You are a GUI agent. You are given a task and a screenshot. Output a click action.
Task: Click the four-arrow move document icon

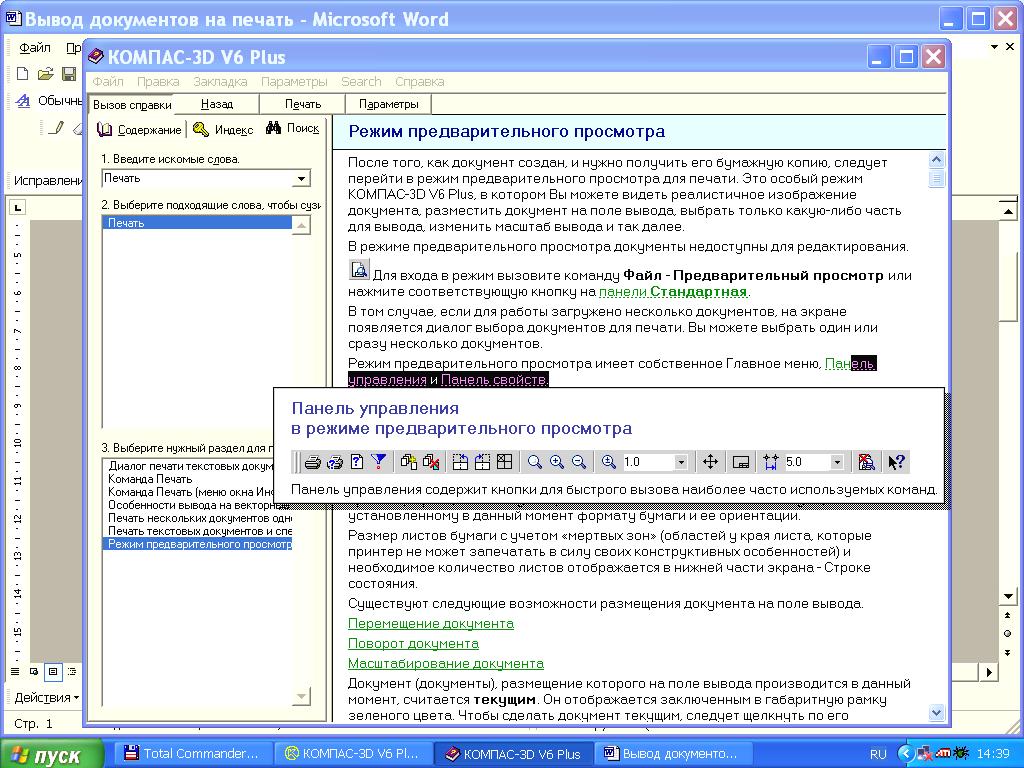[x=710, y=462]
